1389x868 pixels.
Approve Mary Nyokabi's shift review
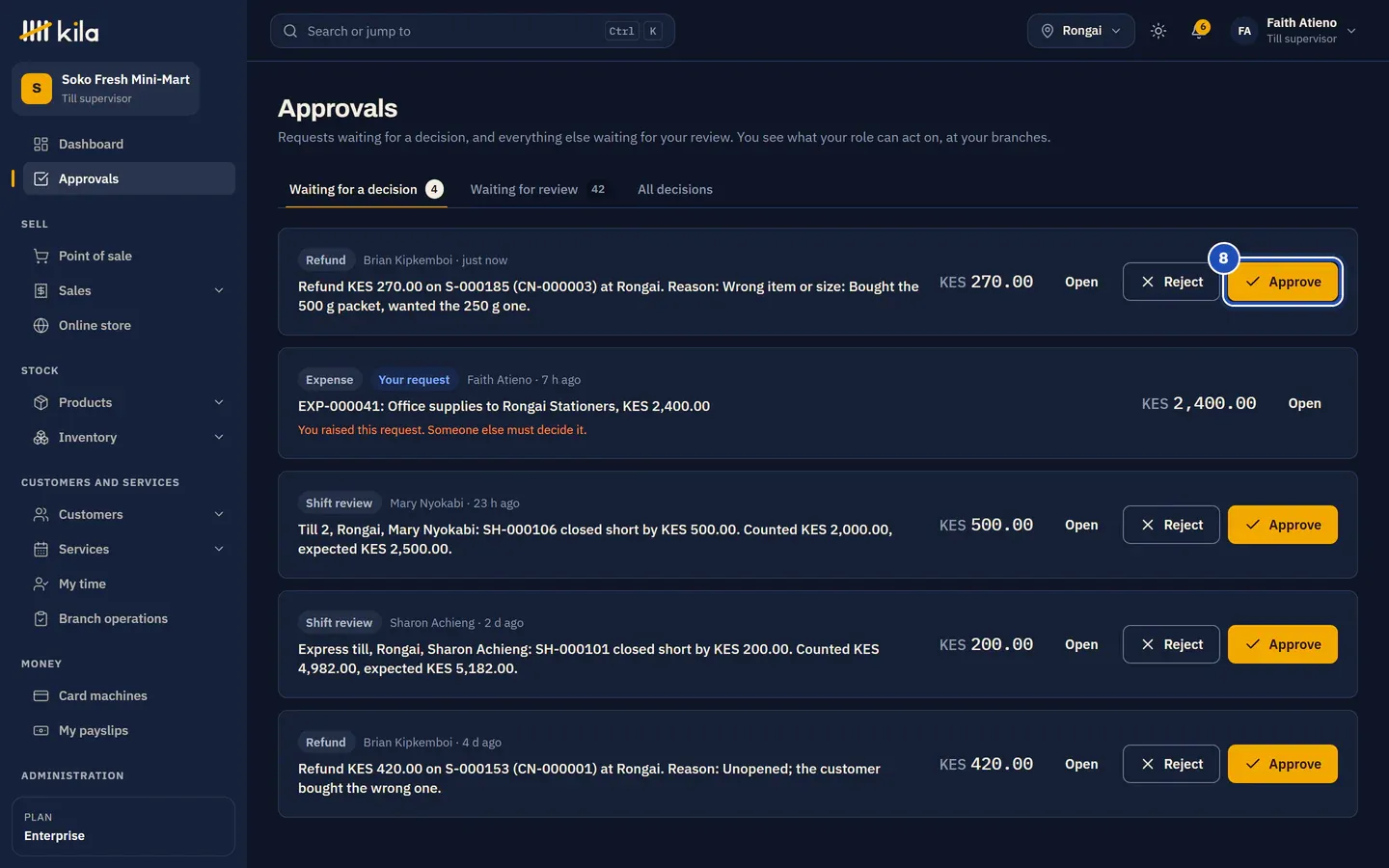[x=1283, y=525]
